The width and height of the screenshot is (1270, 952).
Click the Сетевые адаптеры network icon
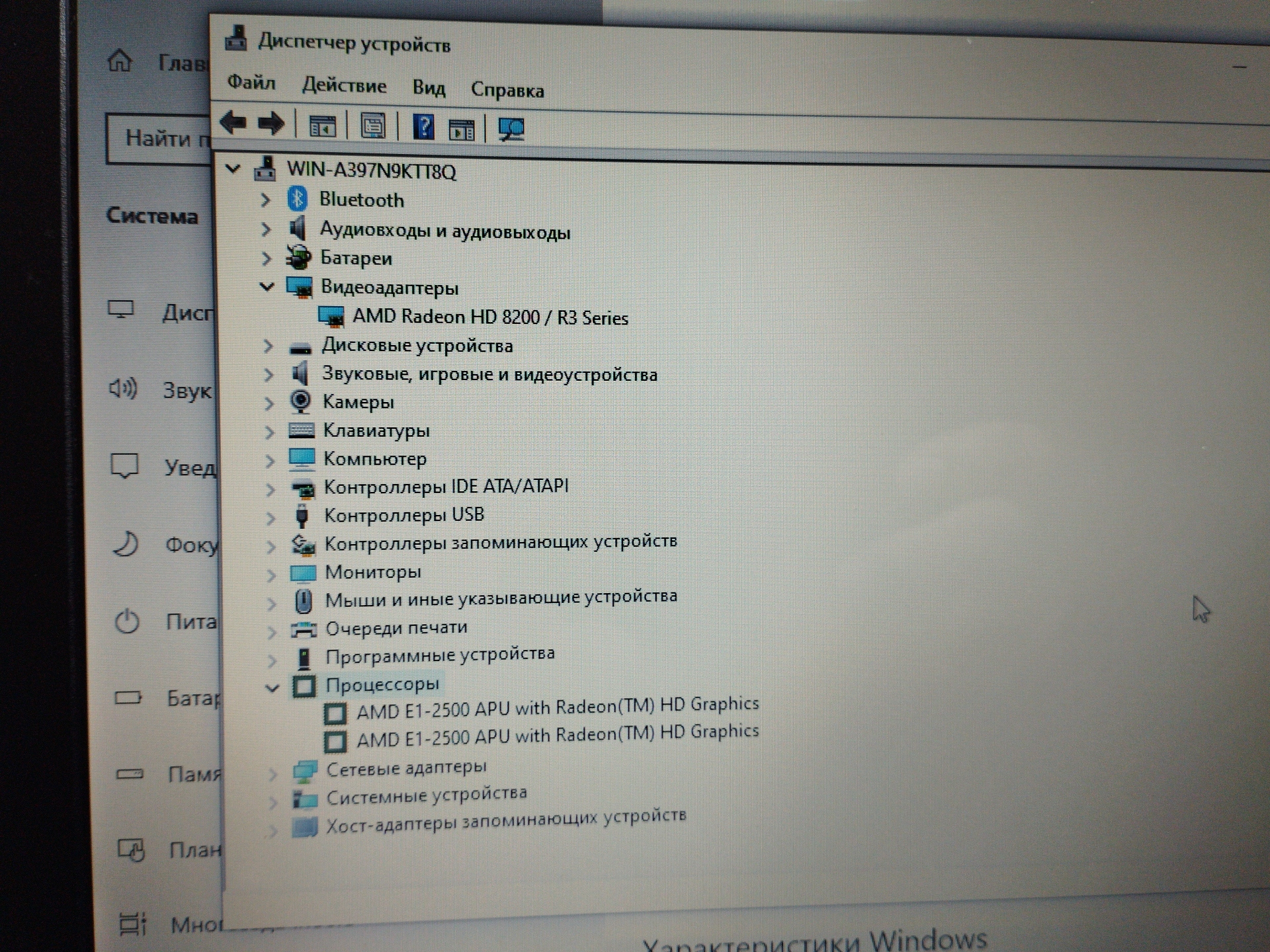point(305,771)
